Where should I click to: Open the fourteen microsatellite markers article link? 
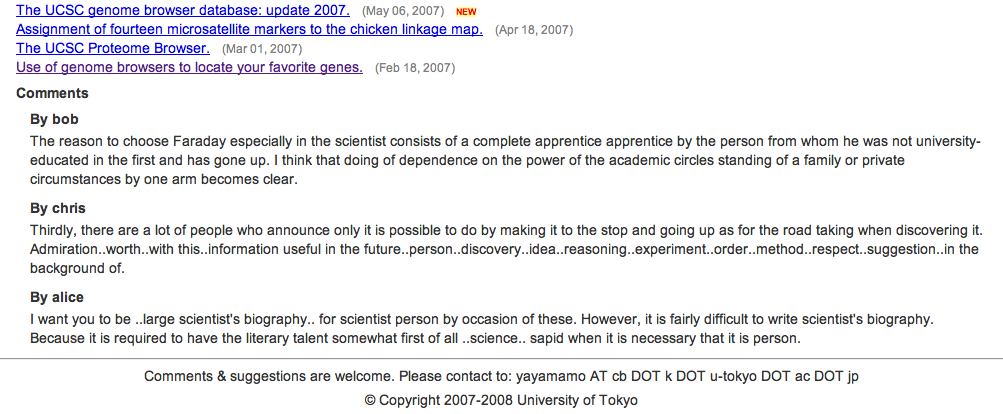tap(249, 29)
